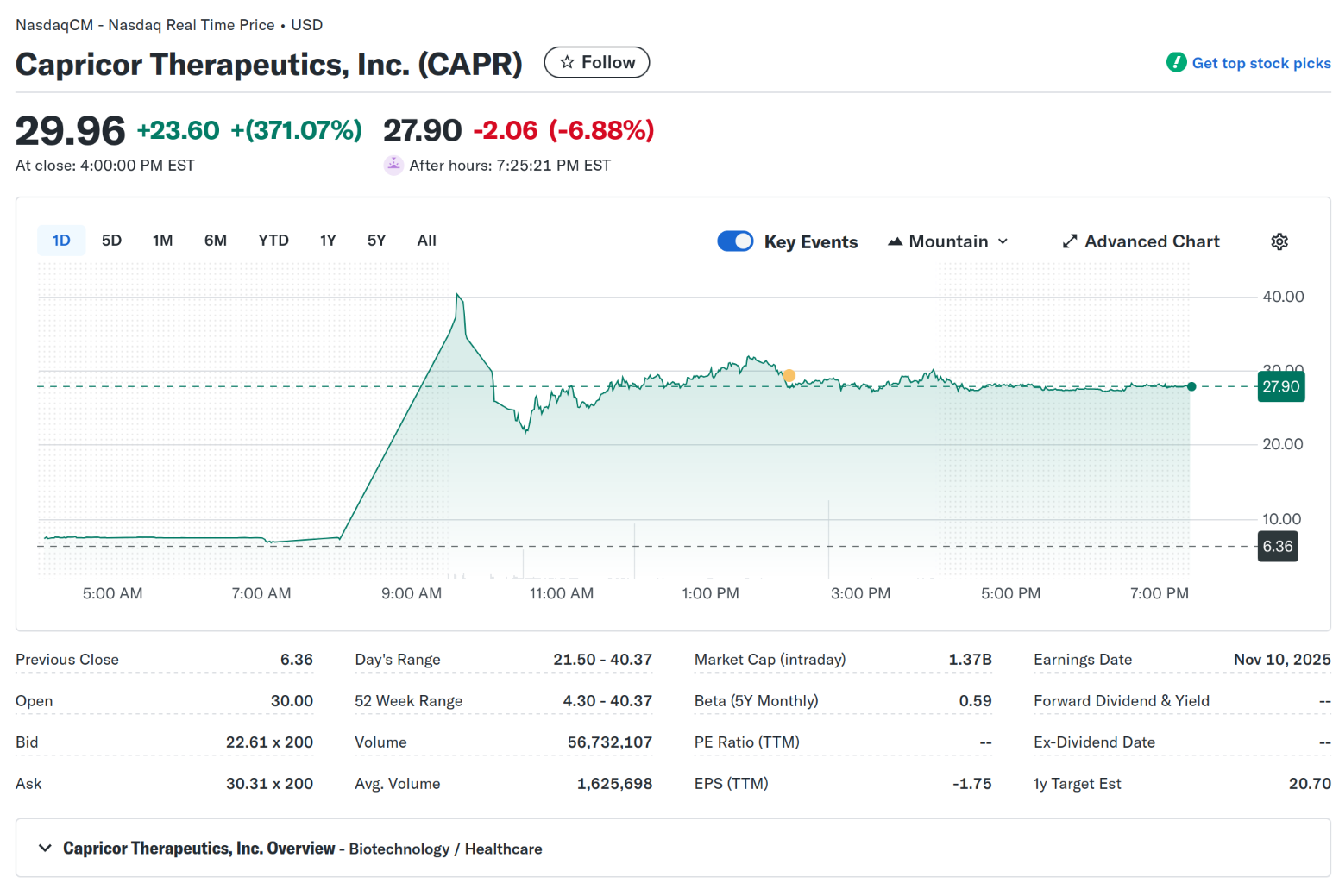
Task: Toggle the Key Events switch off
Action: pyautogui.click(x=735, y=241)
